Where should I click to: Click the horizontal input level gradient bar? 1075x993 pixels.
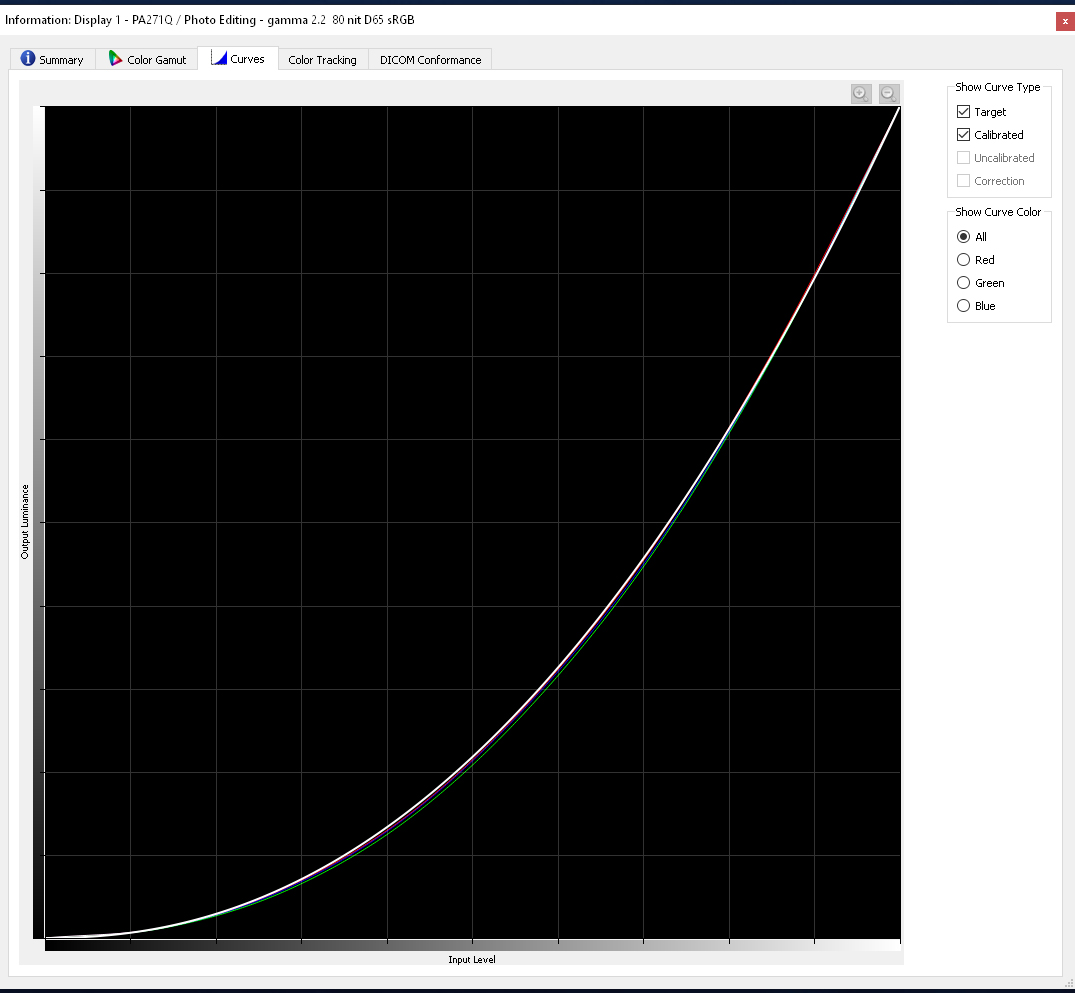[x=472, y=945]
